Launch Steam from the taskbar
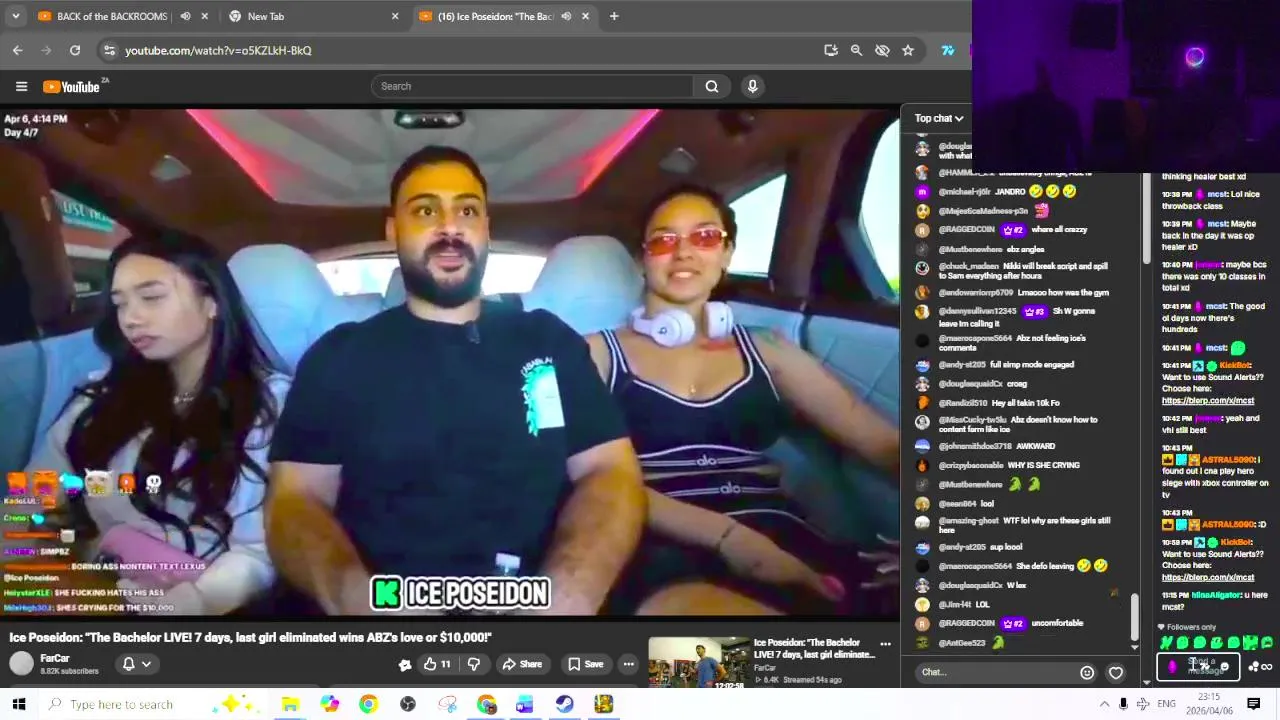 point(564,704)
